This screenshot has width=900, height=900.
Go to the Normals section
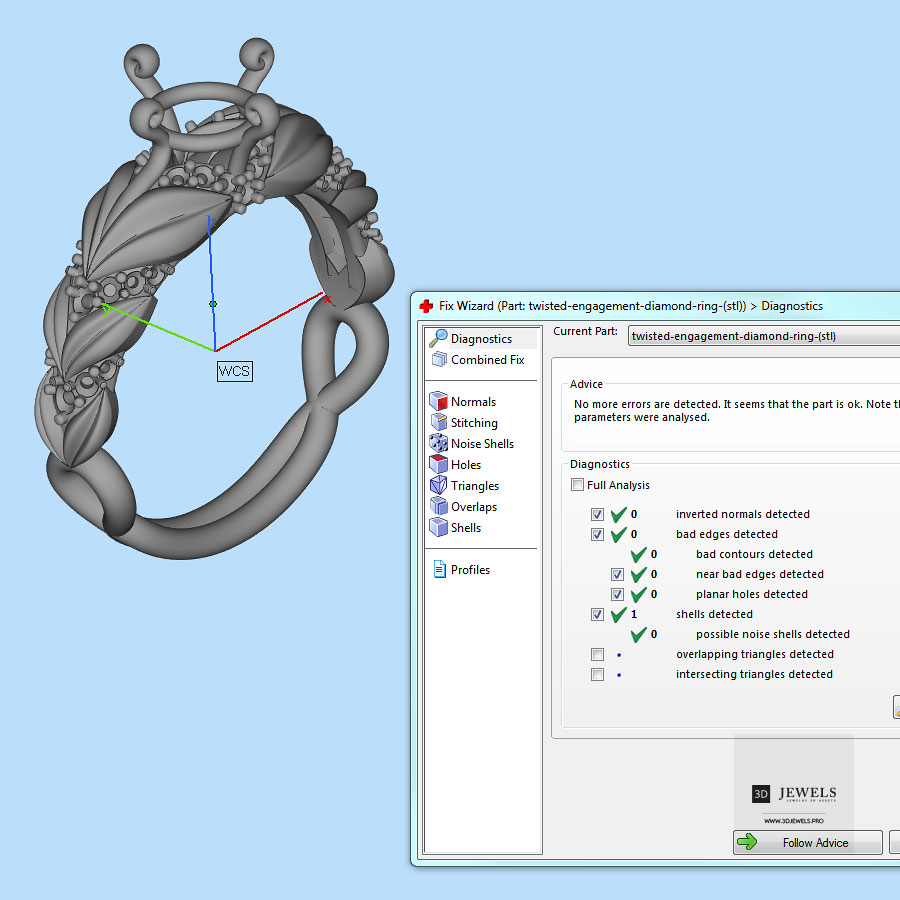click(x=473, y=402)
